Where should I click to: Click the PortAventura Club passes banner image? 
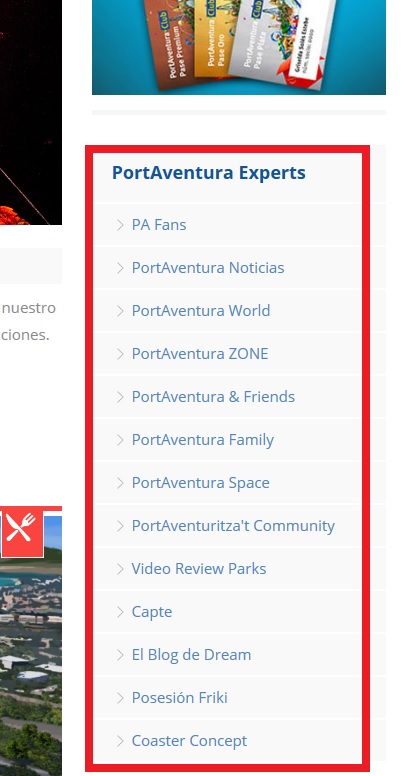tap(239, 47)
